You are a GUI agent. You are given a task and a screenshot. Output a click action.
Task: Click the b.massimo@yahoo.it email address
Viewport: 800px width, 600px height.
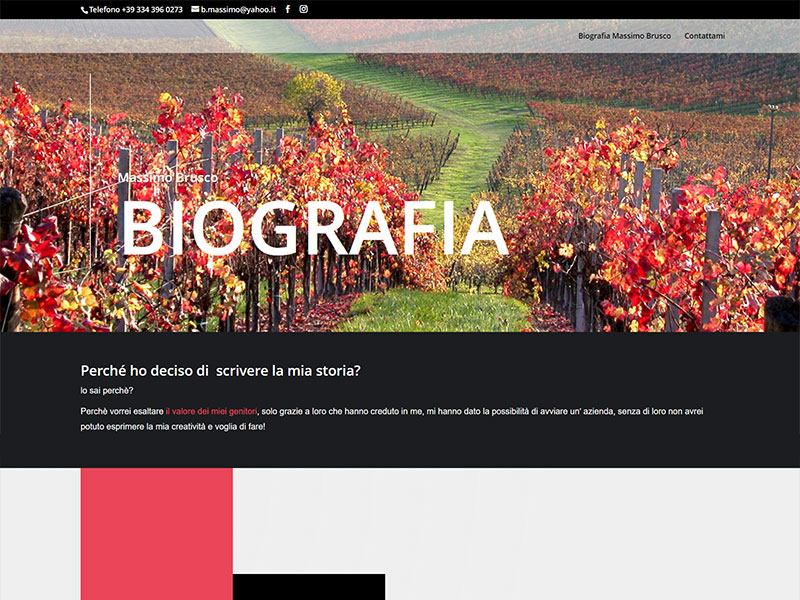point(238,10)
